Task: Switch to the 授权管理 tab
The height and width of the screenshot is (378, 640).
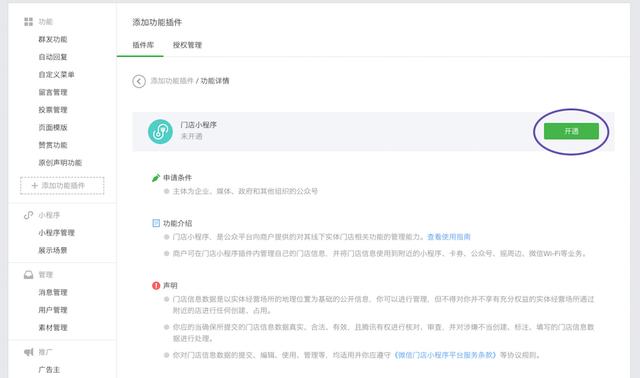Action: click(x=187, y=45)
